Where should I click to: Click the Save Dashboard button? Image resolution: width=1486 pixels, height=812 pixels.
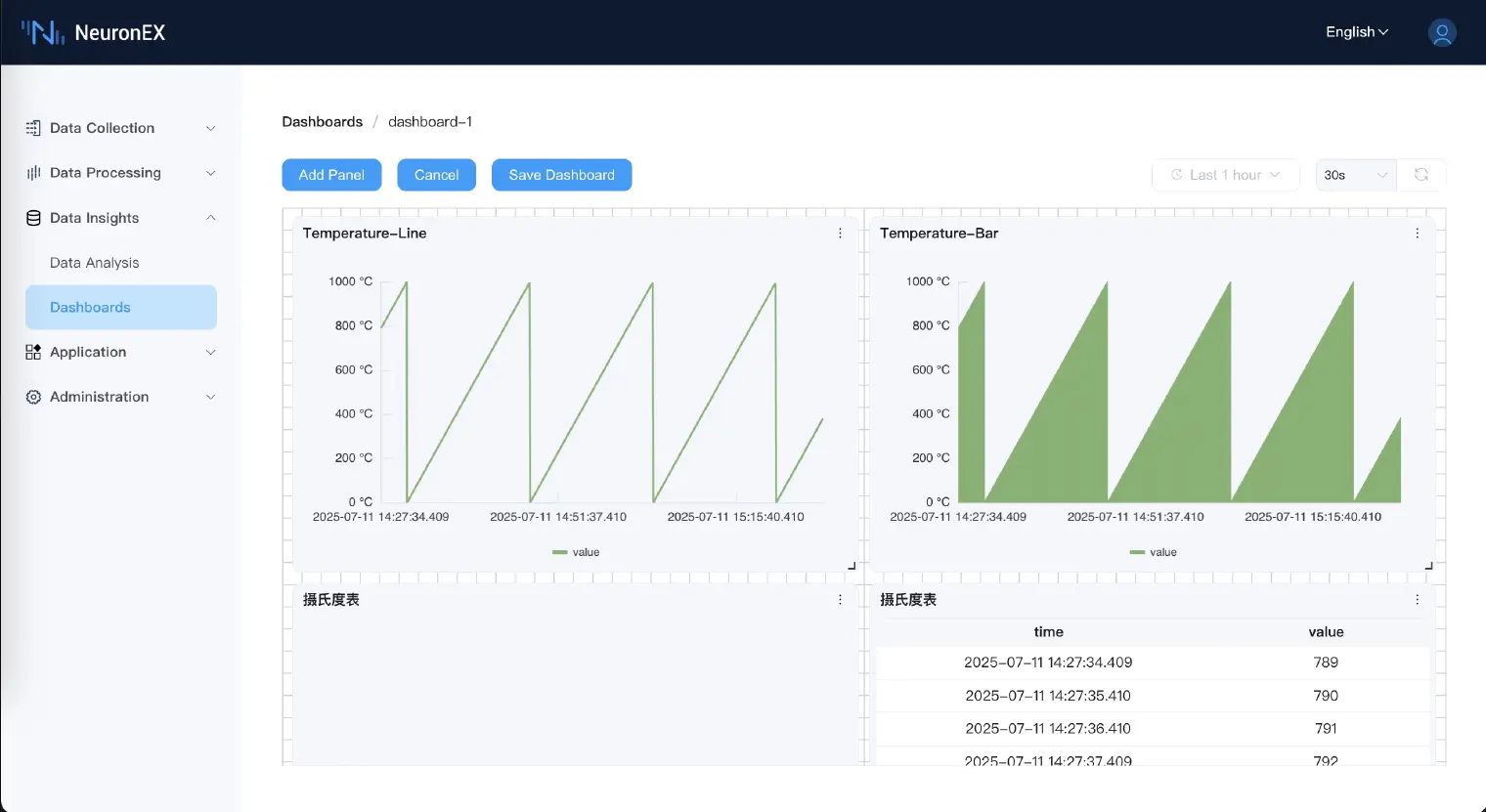(x=561, y=175)
